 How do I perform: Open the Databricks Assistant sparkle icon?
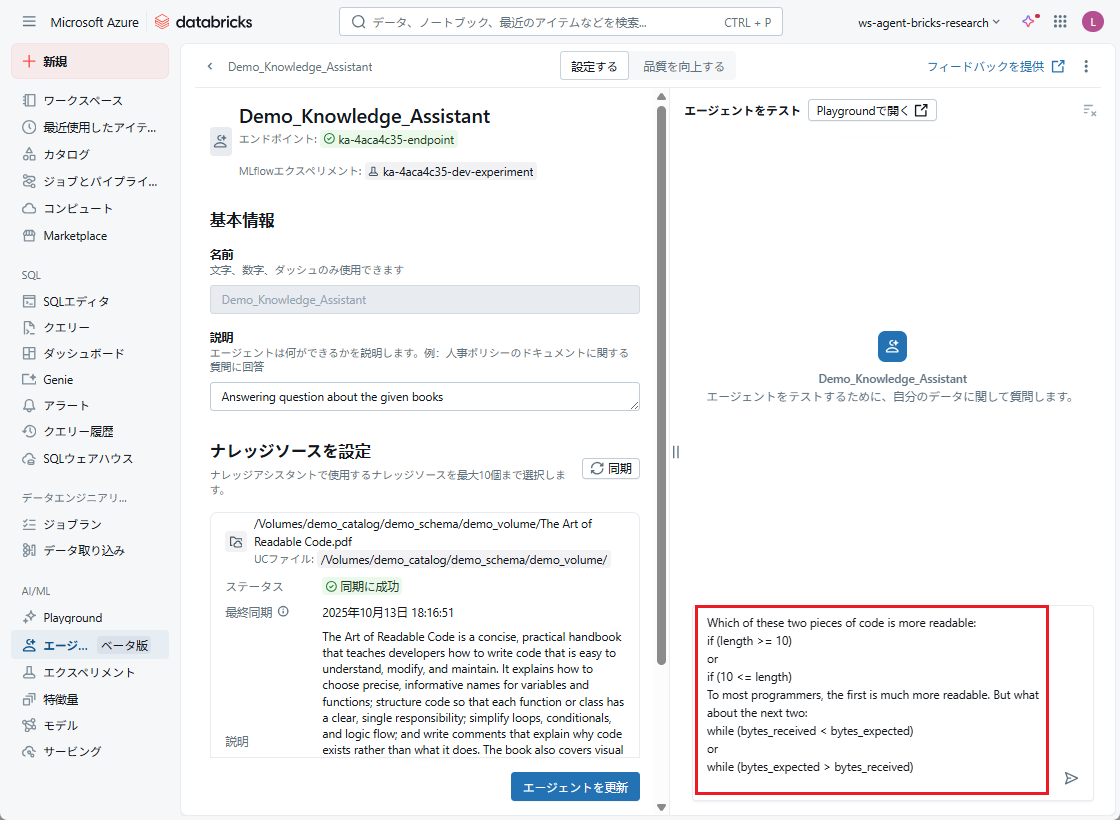point(1029,21)
